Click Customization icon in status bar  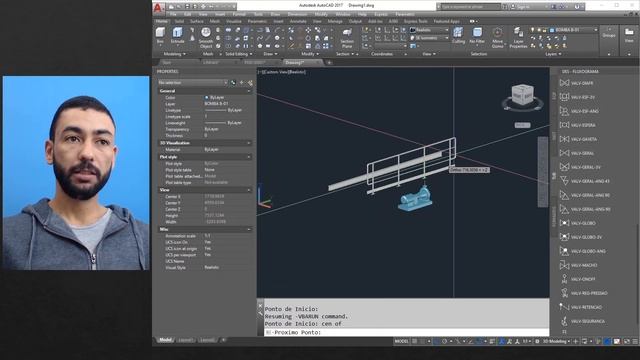click(635, 341)
